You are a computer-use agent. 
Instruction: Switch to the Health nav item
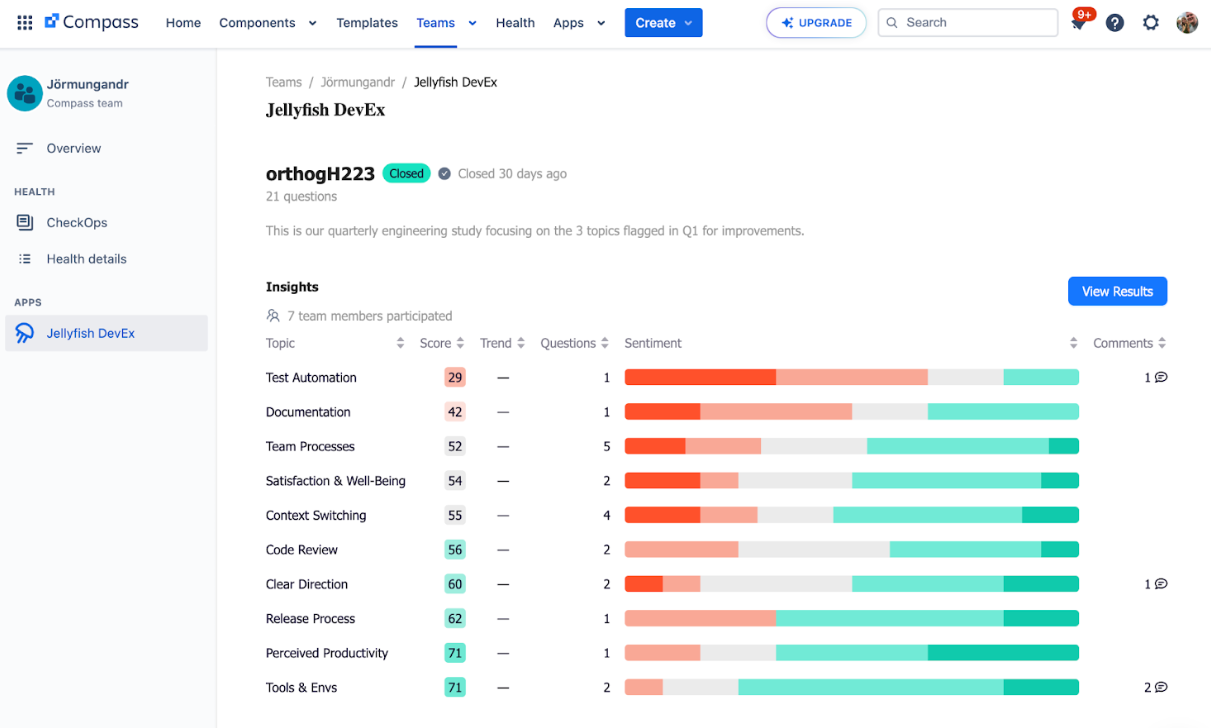click(x=515, y=22)
